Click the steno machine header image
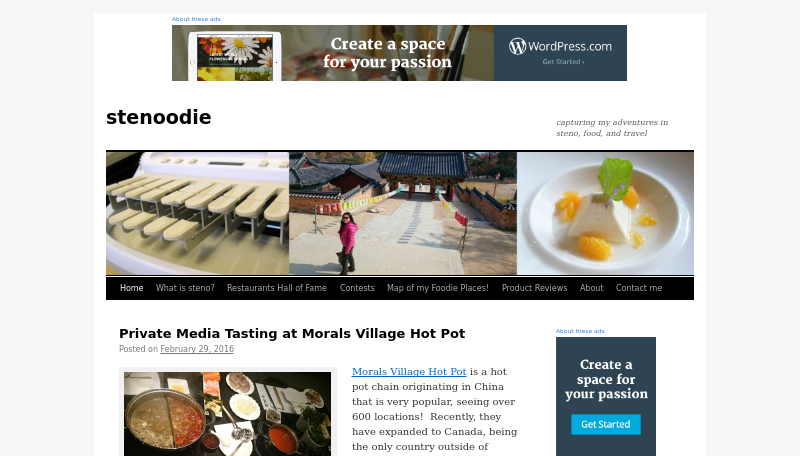The width and height of the screenshot is (800, 456). (197, 213)
